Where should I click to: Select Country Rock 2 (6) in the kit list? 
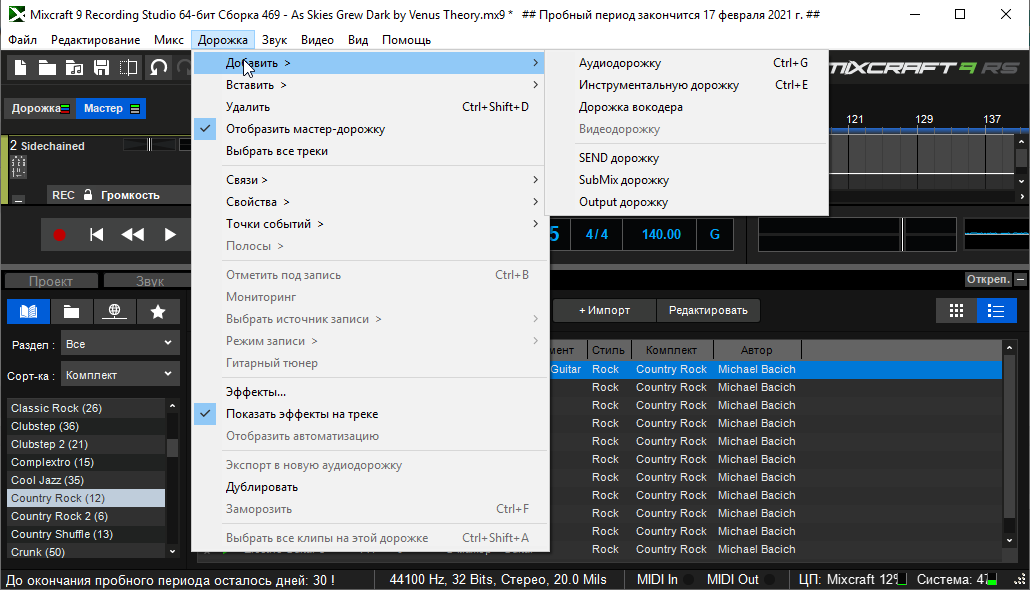tap(86, 516)
